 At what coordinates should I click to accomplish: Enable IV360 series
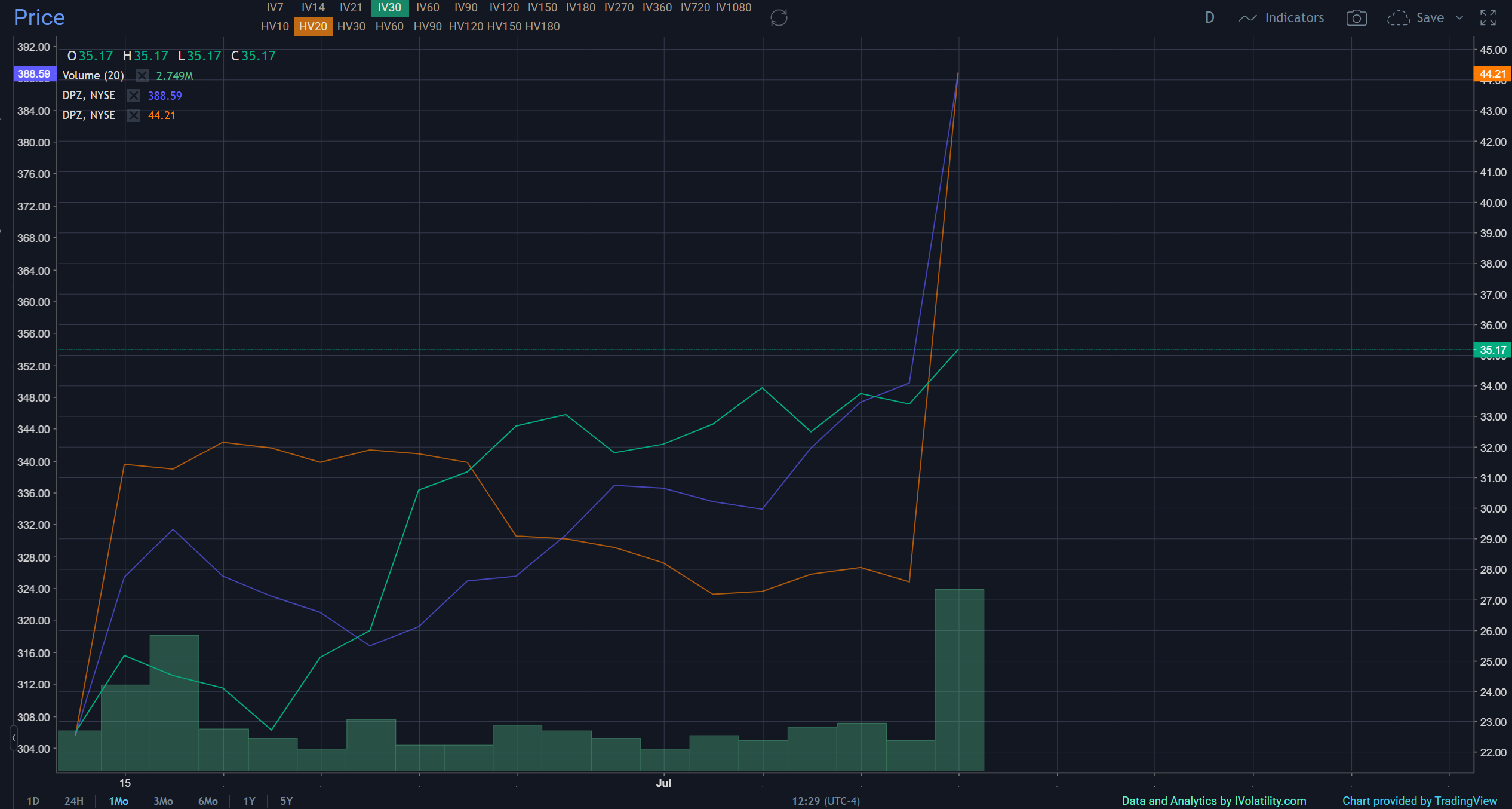657,7
